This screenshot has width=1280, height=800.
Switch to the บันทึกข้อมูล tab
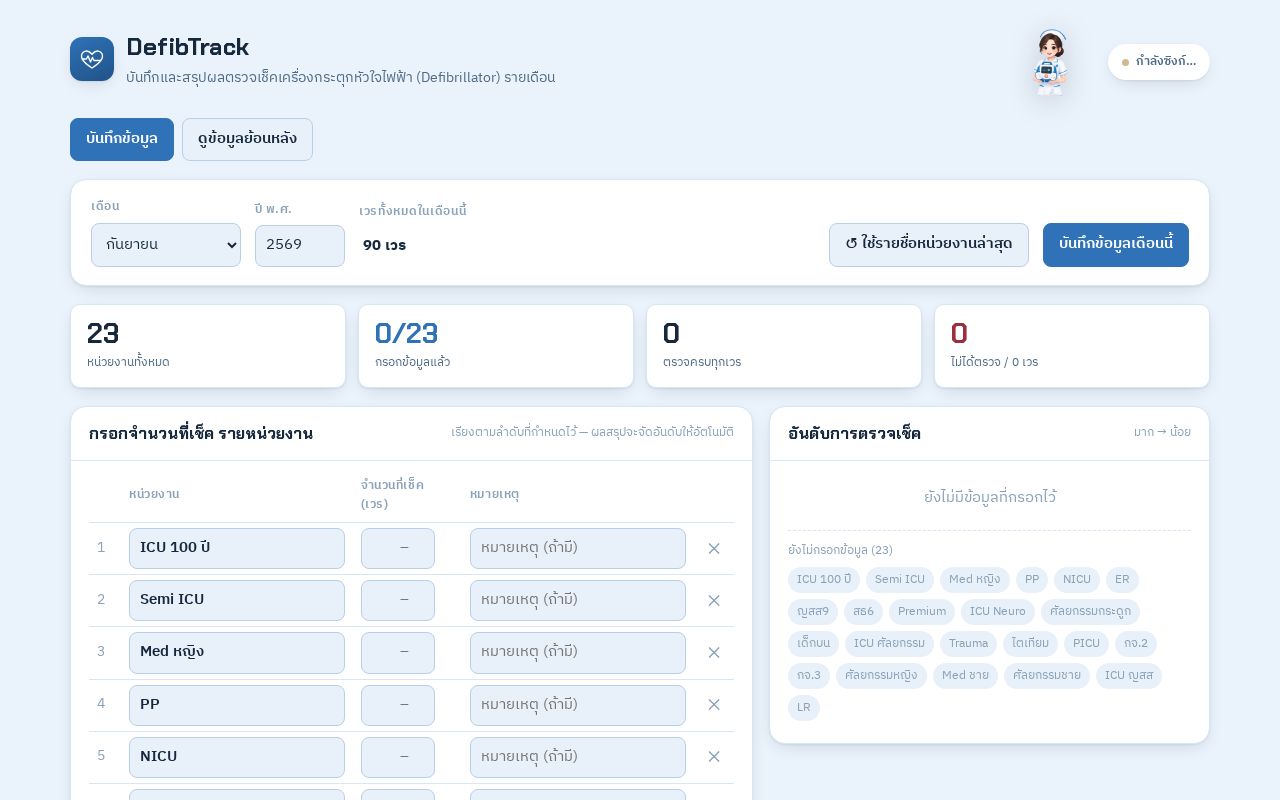pyautogui.click(x=122, y=139)
